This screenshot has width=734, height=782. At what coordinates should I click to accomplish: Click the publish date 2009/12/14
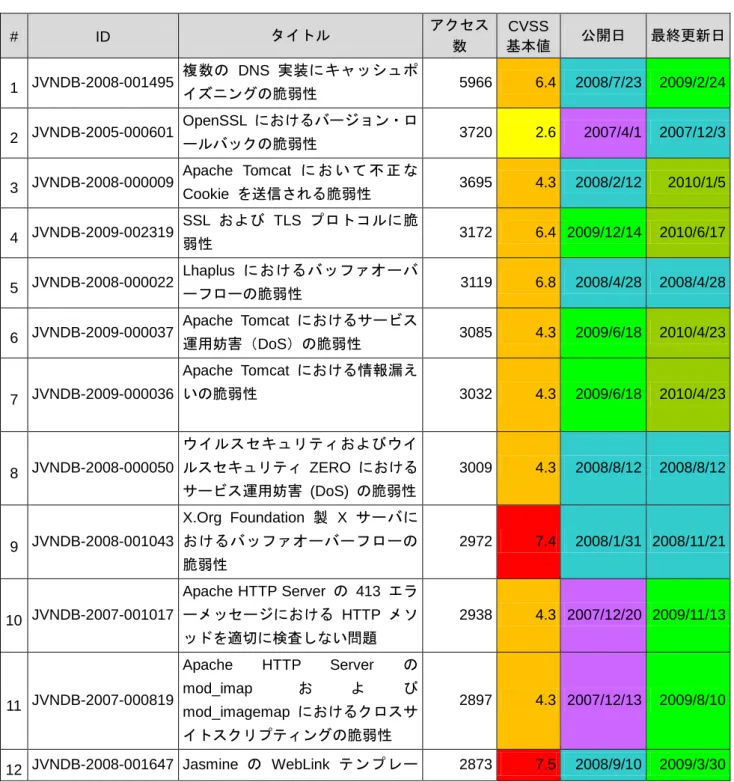click(x=603, y=232)
